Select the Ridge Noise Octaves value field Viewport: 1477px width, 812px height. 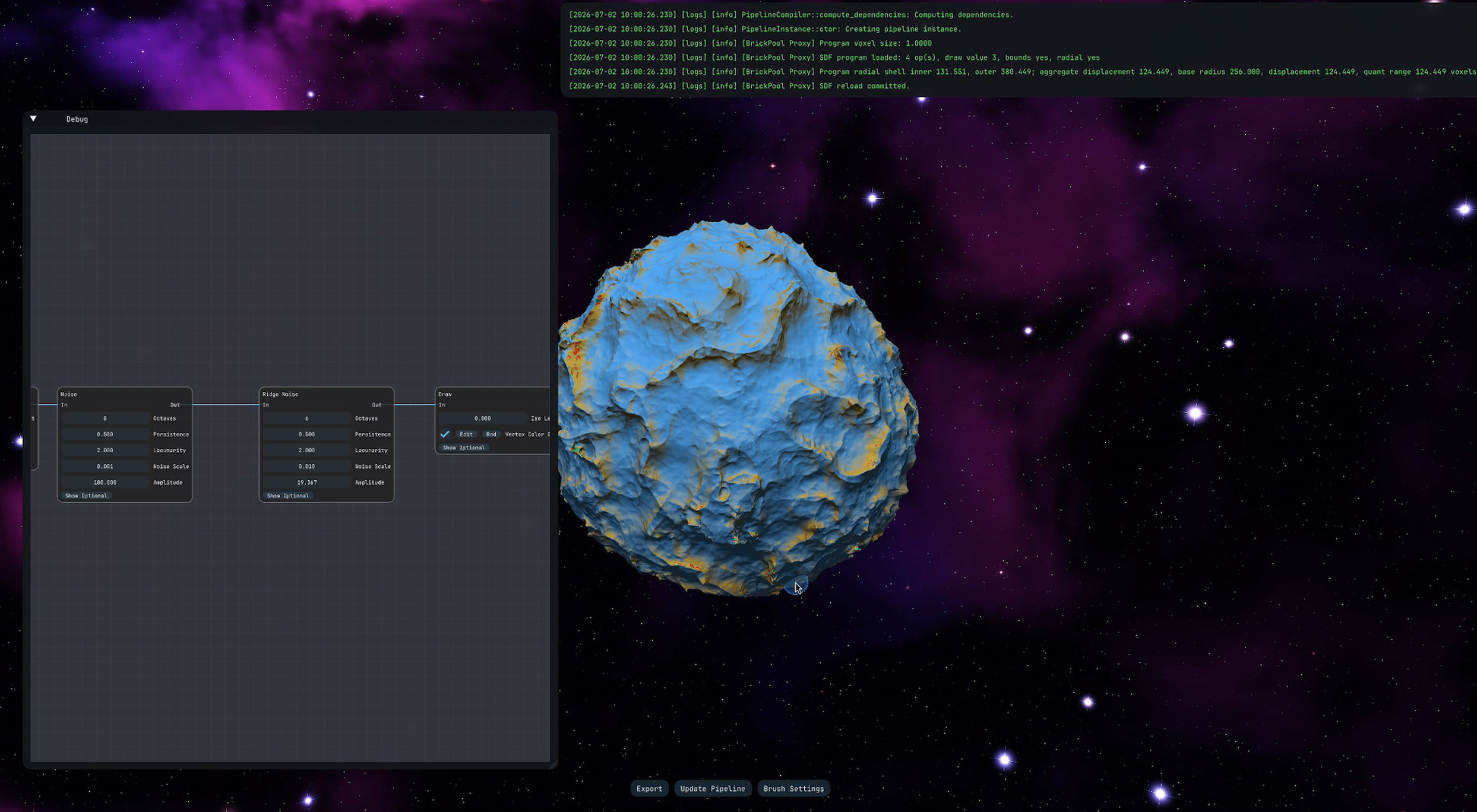pyautogui.click(x=307, y=418)
